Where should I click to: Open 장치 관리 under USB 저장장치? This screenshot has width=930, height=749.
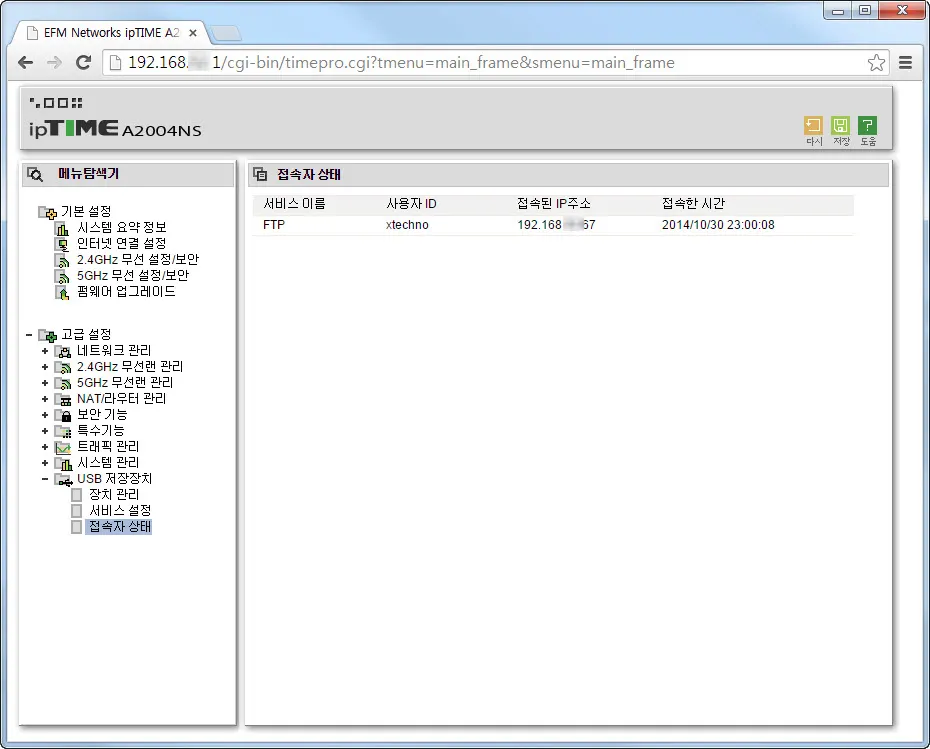coord(113,495)
